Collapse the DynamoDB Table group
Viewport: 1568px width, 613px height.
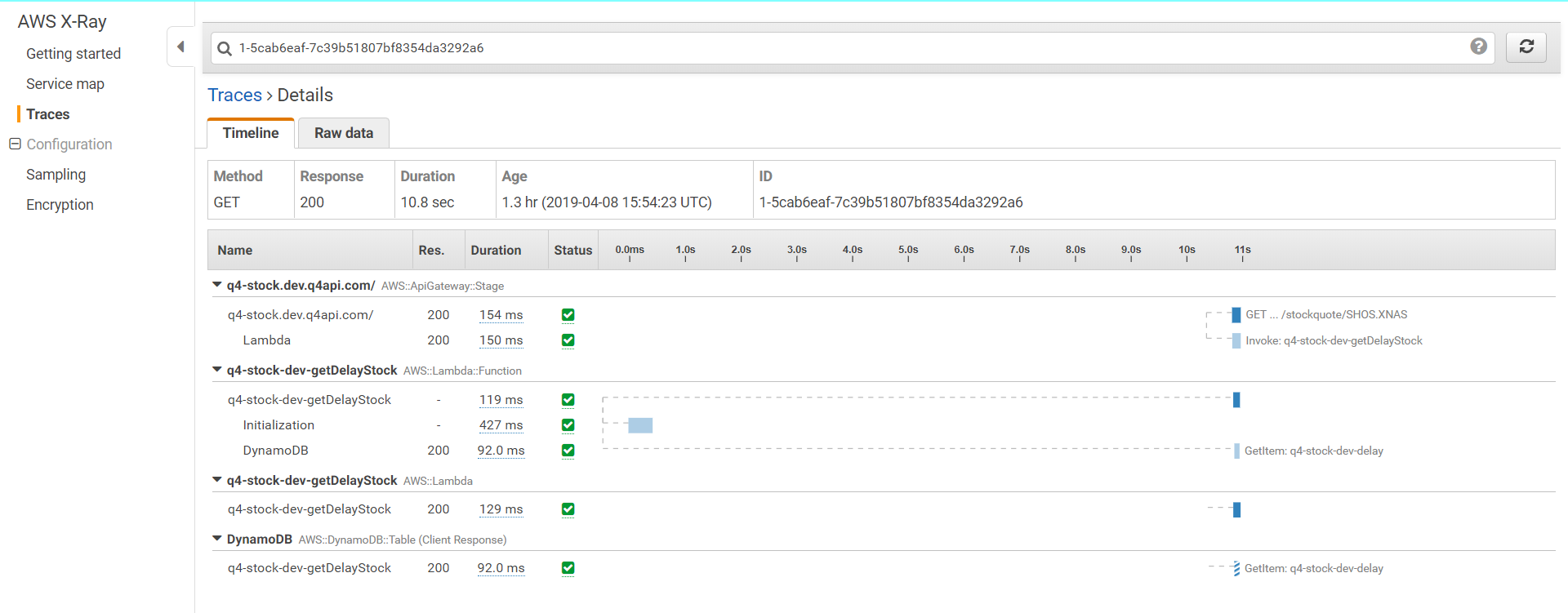coord(217,539)
